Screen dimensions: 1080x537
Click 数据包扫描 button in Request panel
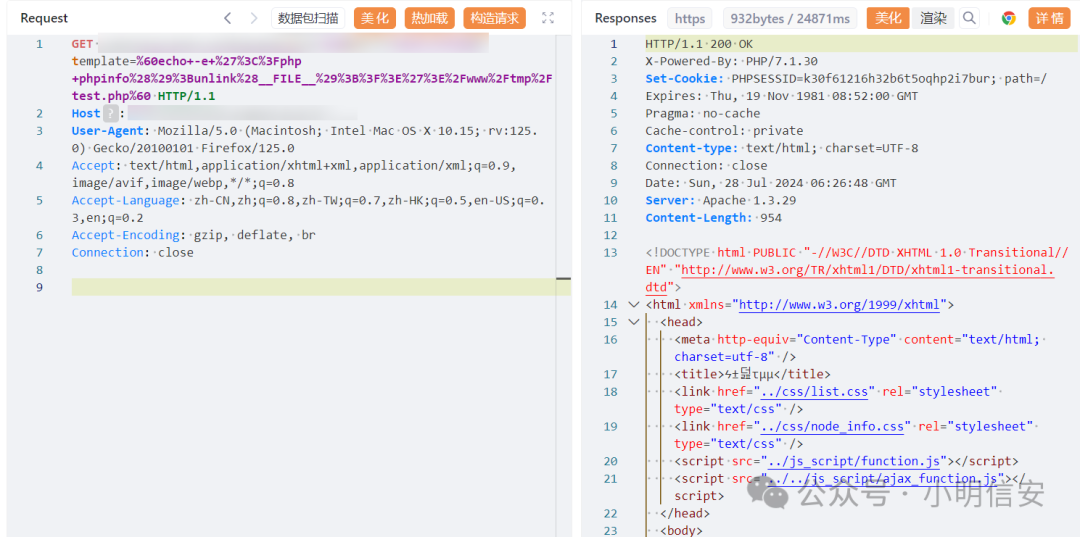tap(308, 19)
